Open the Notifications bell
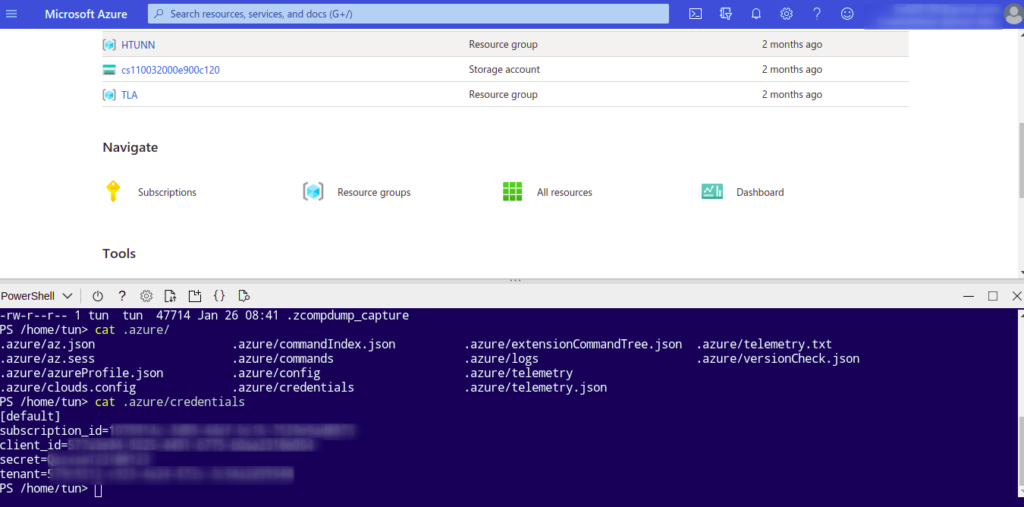1024x507 pixels. [756, 14]
